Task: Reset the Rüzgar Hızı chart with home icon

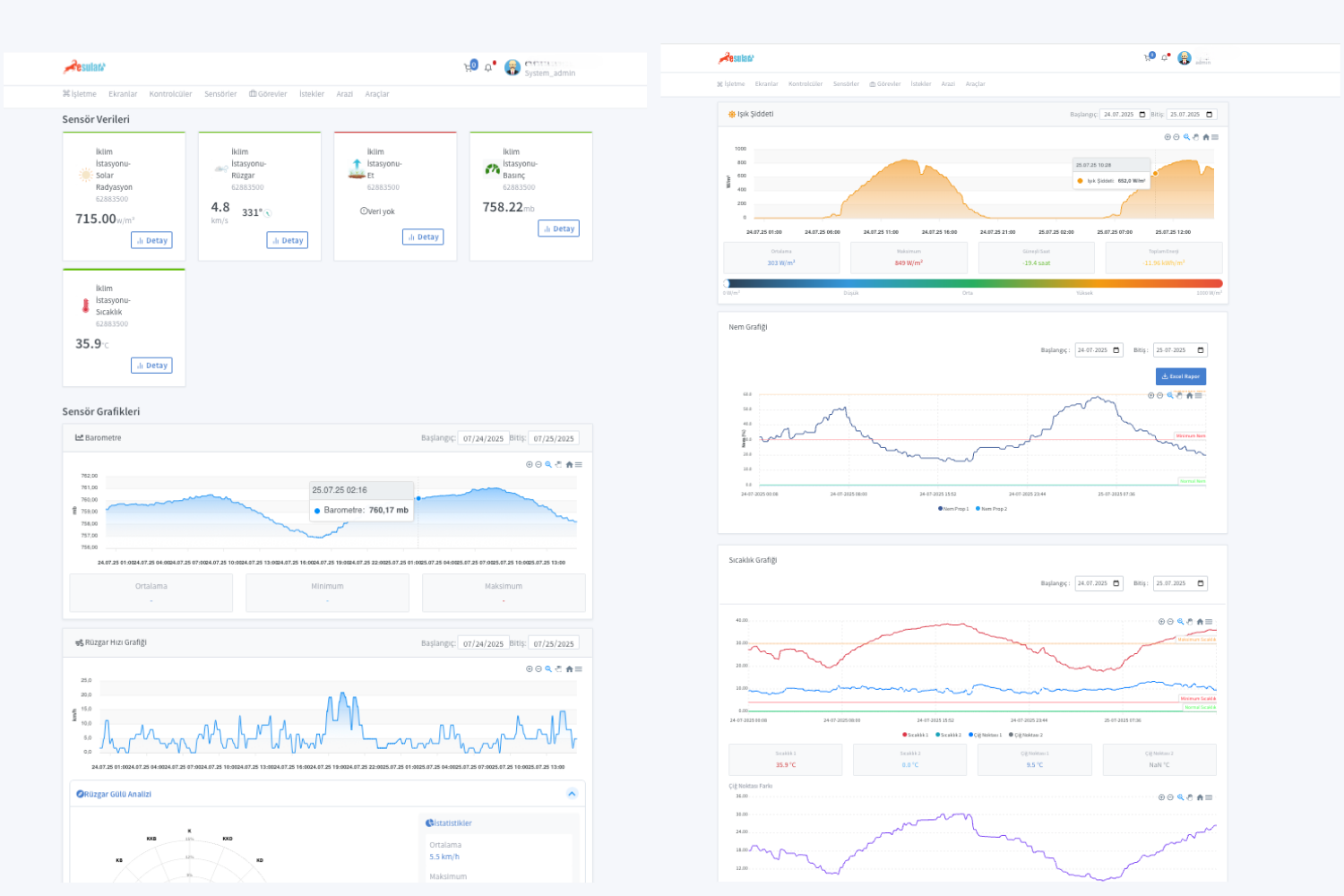Action: pyautogui.click(x=568, y=668)
